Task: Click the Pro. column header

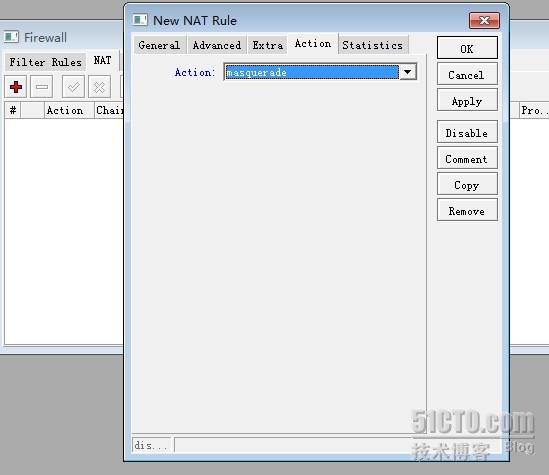Action: pos(534,110)
